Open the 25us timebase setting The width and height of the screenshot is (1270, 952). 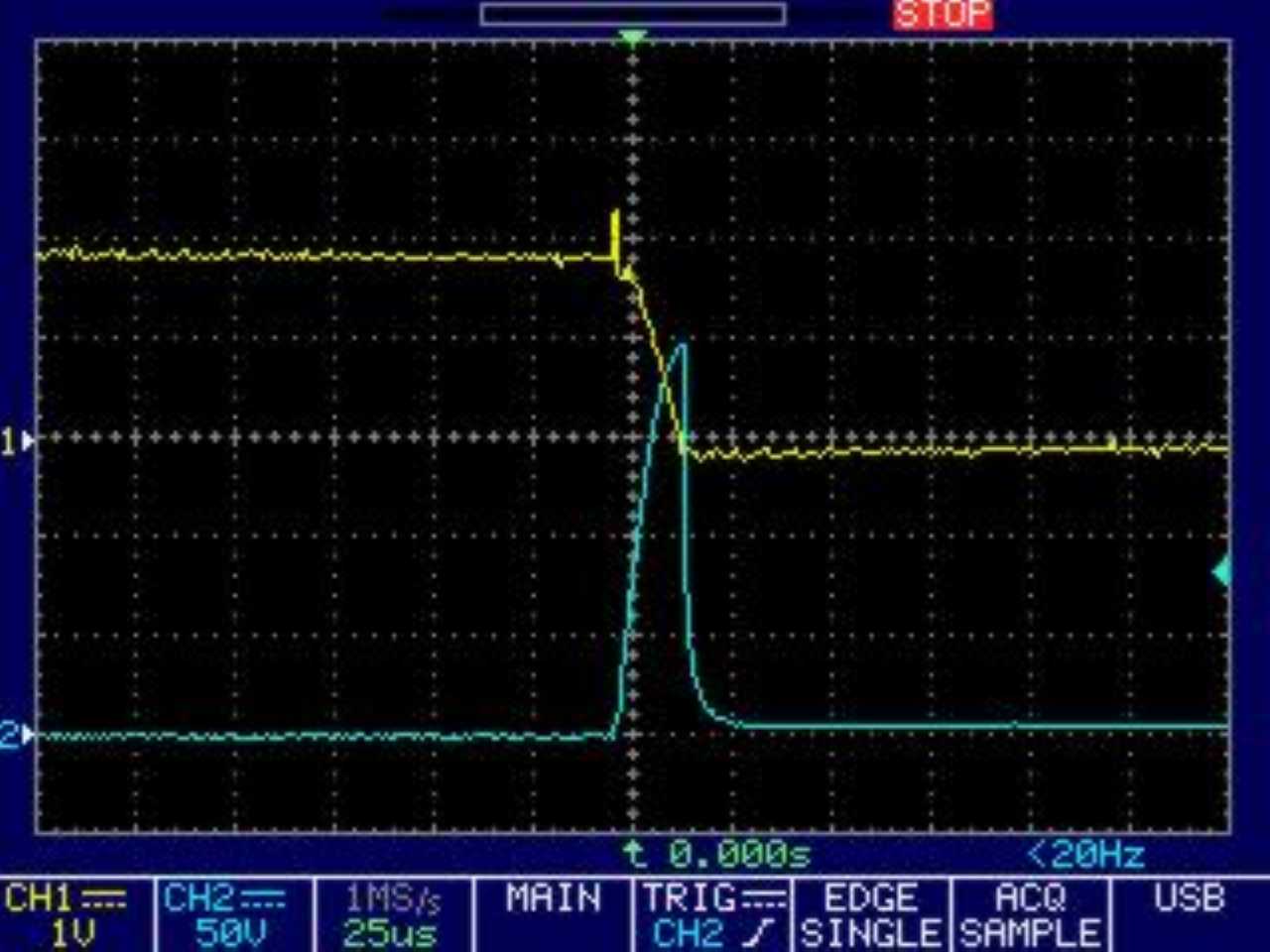pyautogui.click(x=390, y=933)
